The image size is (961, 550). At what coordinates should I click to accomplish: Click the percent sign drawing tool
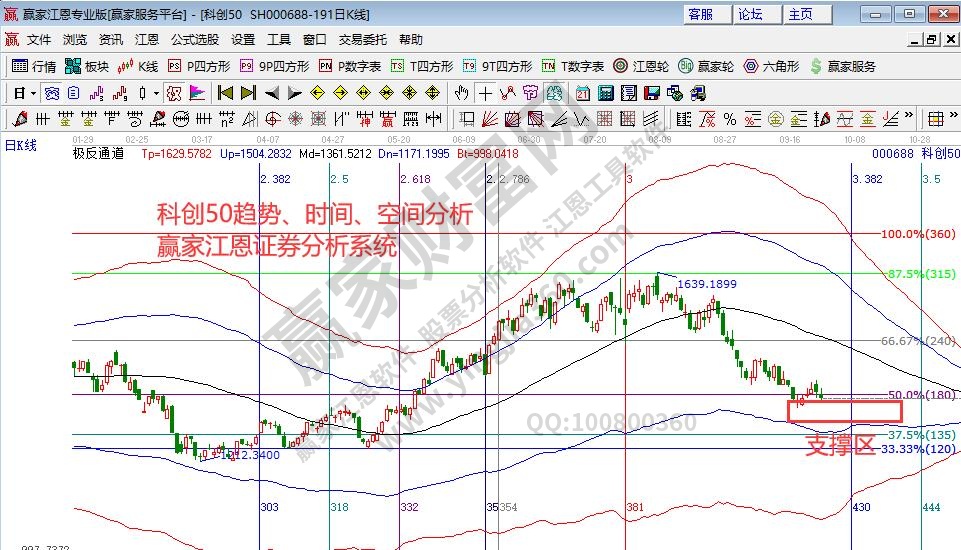(729, 119)
